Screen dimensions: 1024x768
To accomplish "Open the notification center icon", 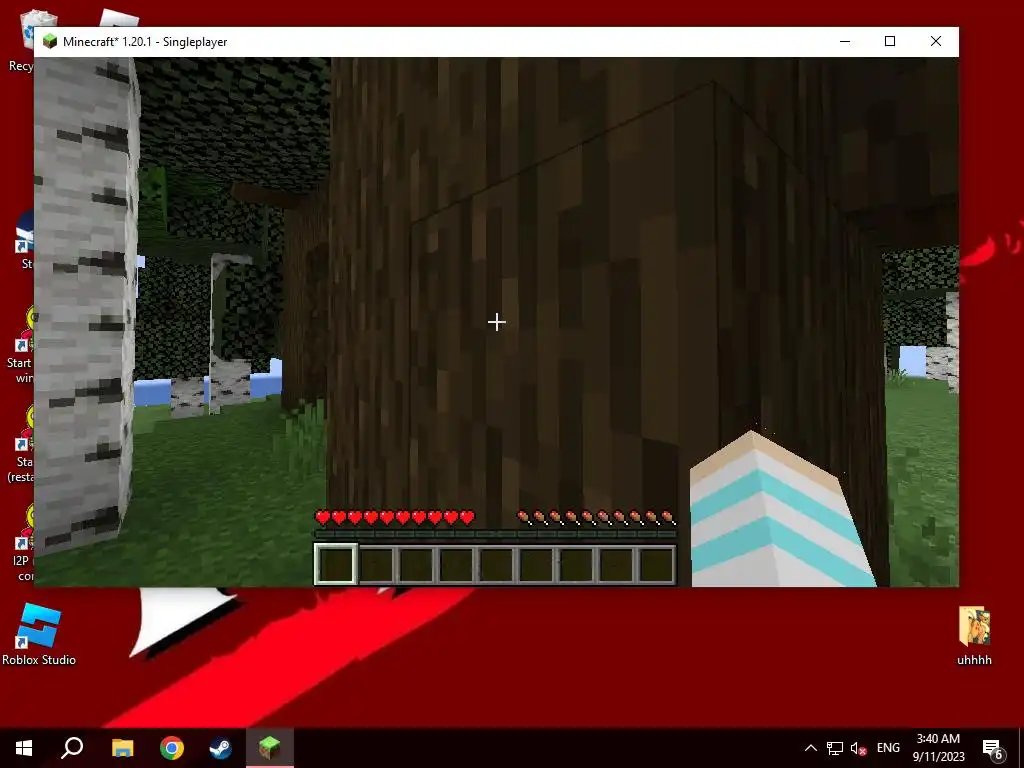I will tap(993, 748).
